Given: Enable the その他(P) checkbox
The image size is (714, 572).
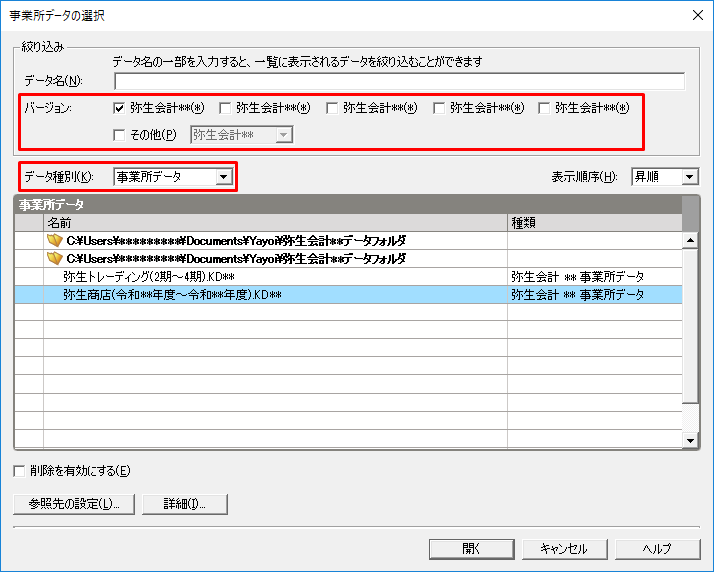Looking at the screenshot, I should (120, 134).
